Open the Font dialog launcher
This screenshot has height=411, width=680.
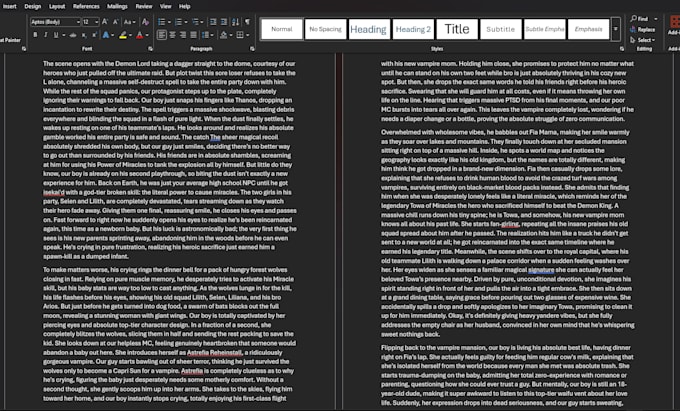(150, 49)
